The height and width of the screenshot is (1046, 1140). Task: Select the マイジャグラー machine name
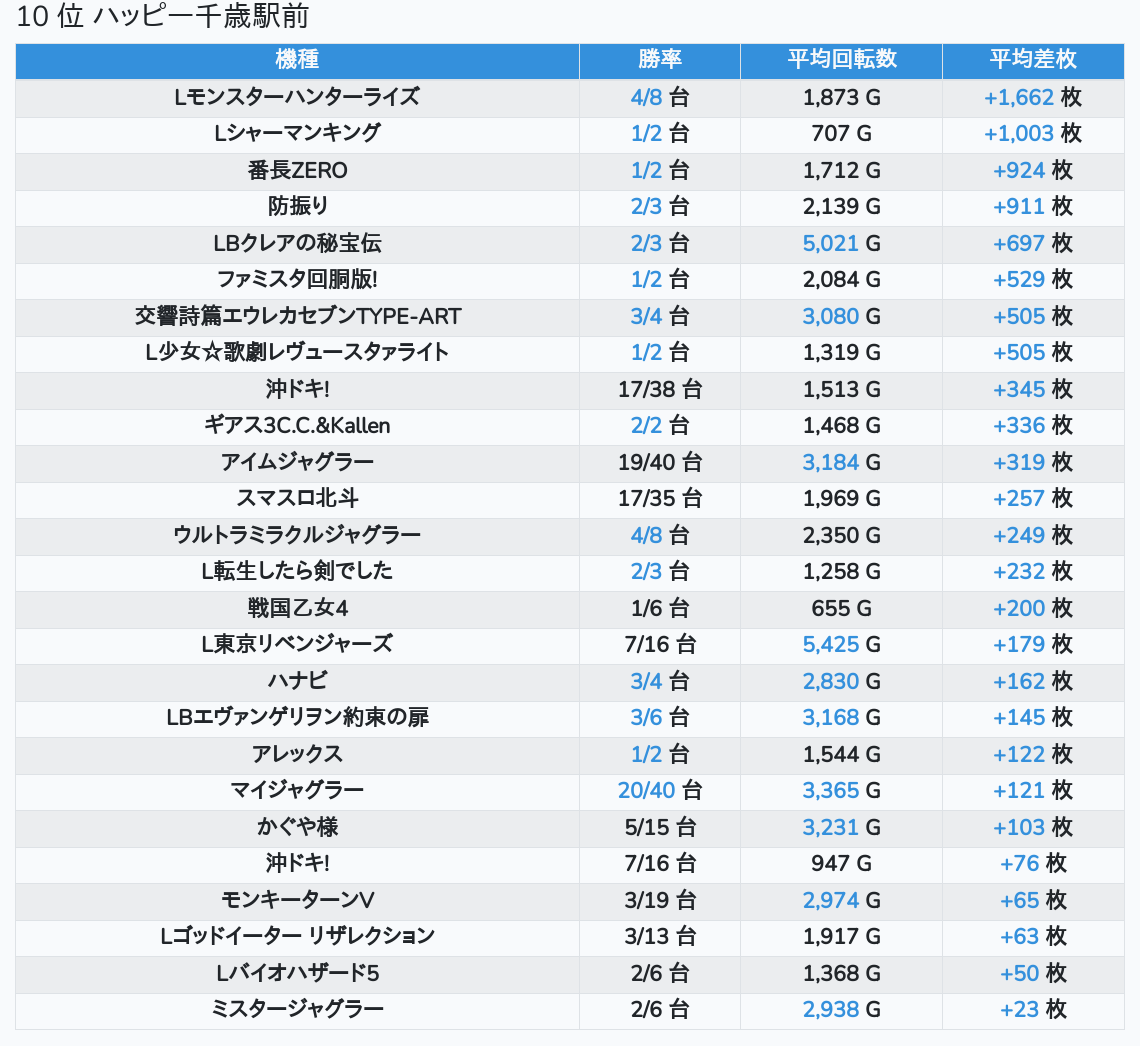(297, 791)
